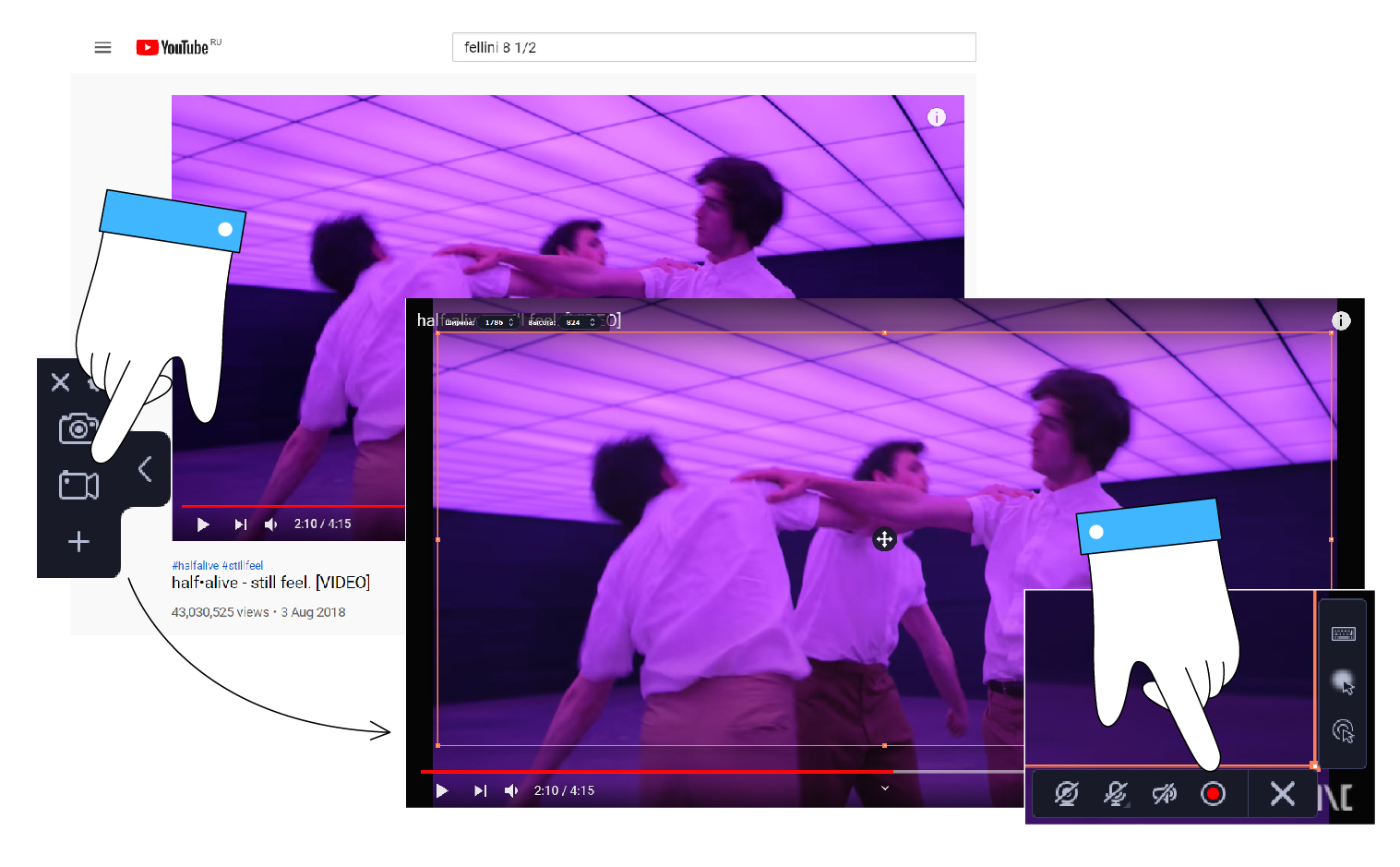Click the plus icon in capture sidebar
The height and width of the screenshot is (867, 1400).
pyautogui.click(x=78, y=542)
